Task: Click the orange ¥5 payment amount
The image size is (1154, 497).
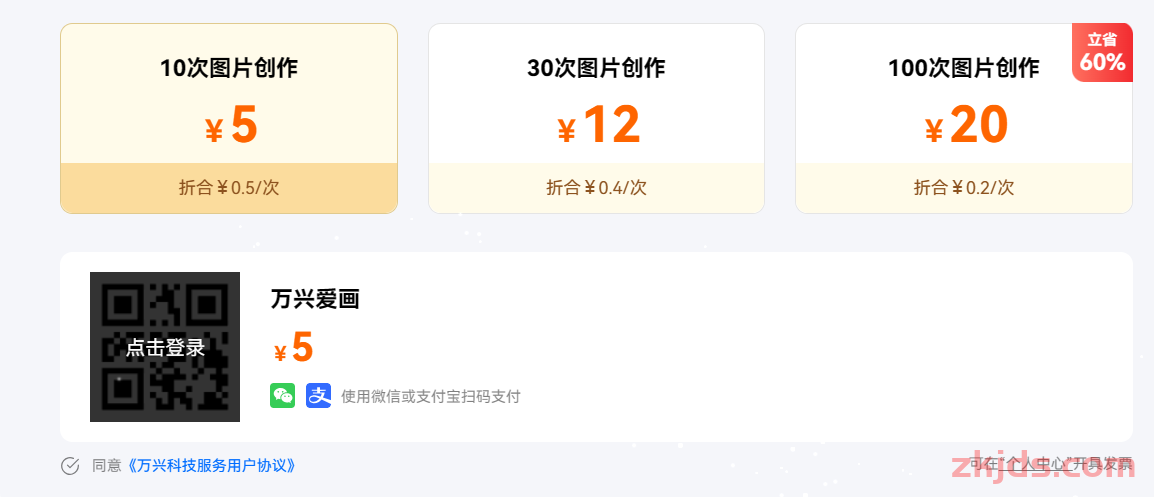Action: point(293,348)
